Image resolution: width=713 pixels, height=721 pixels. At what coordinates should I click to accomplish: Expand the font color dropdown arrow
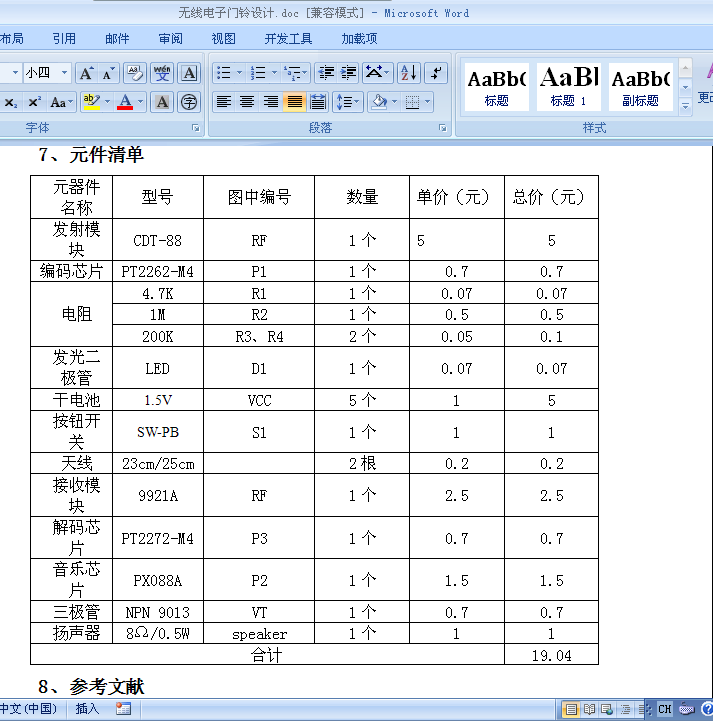pyautogui.click(x=141, y=102)
